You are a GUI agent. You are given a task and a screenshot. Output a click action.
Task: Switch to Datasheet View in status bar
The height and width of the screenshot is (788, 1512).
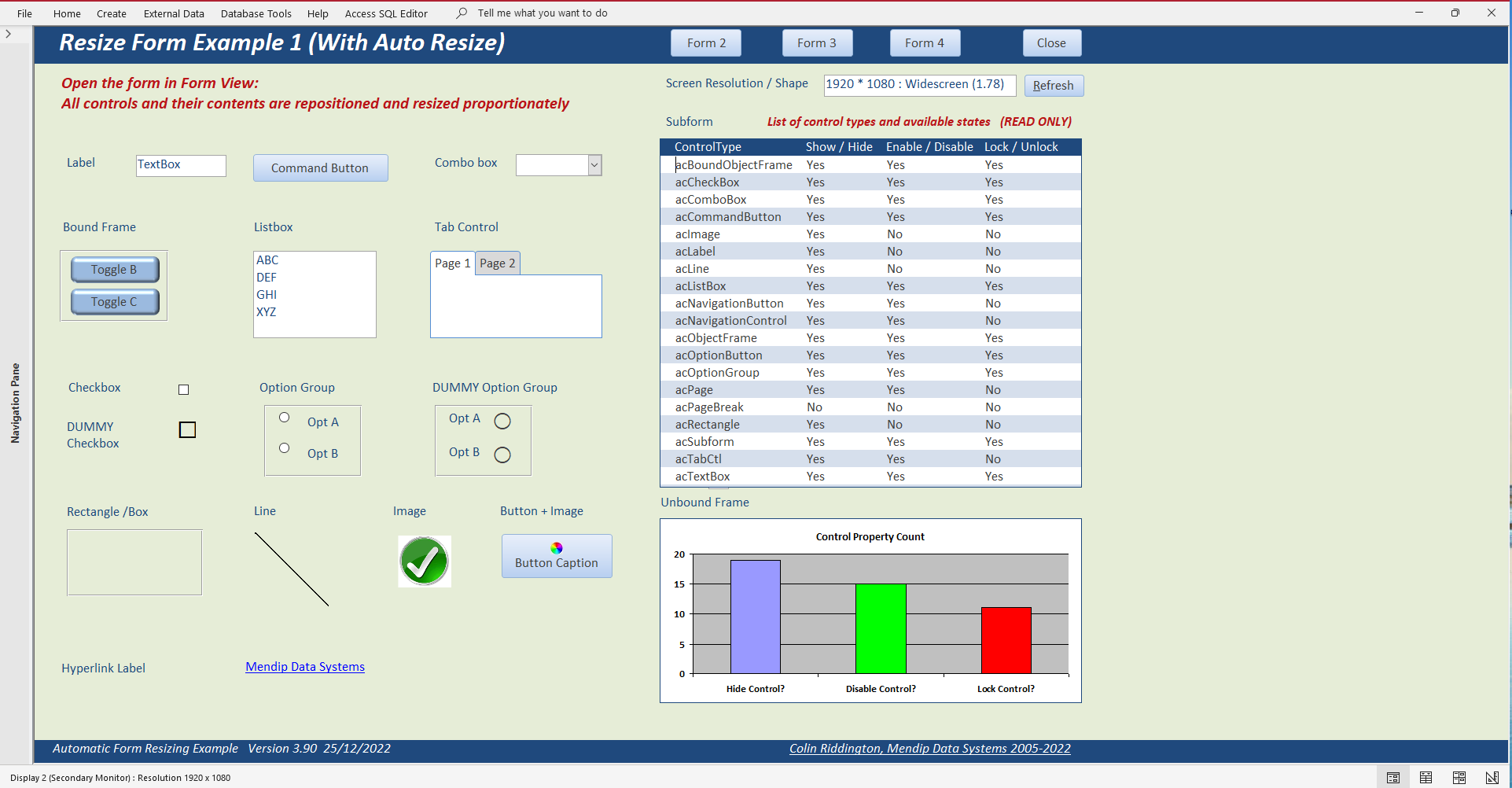tap(1426, 778)
